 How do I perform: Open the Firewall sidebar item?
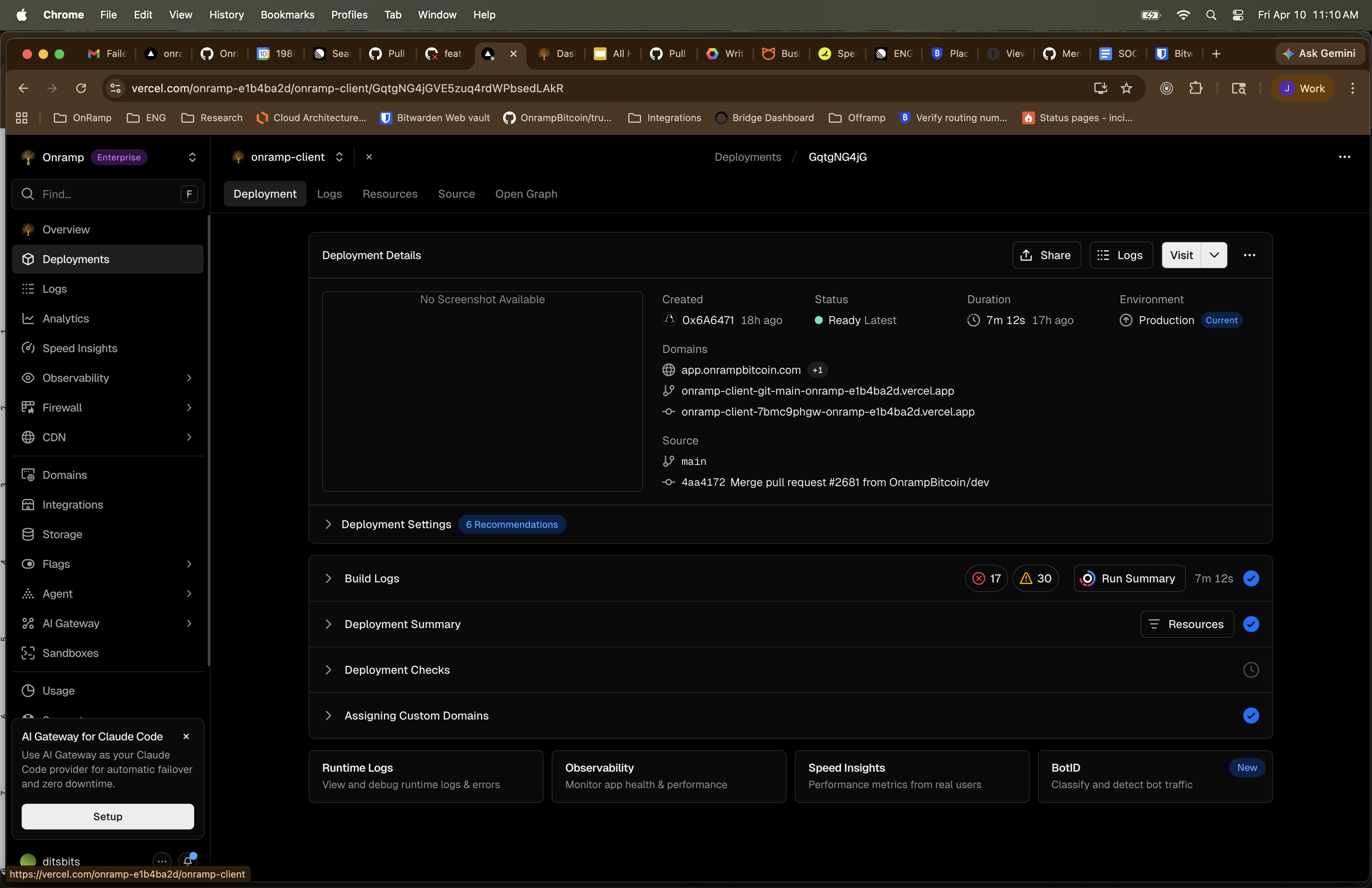[62, 408]
